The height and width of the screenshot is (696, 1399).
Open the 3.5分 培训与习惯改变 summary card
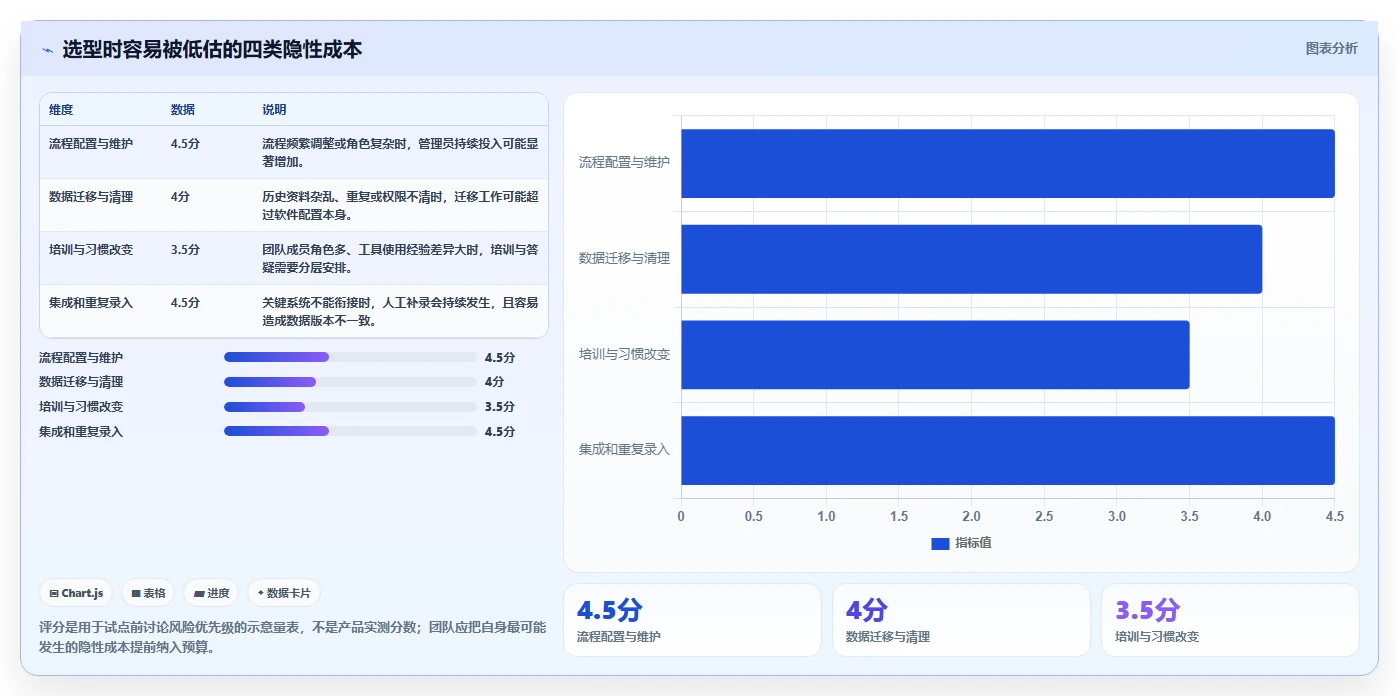click(x=1230, y=620)
